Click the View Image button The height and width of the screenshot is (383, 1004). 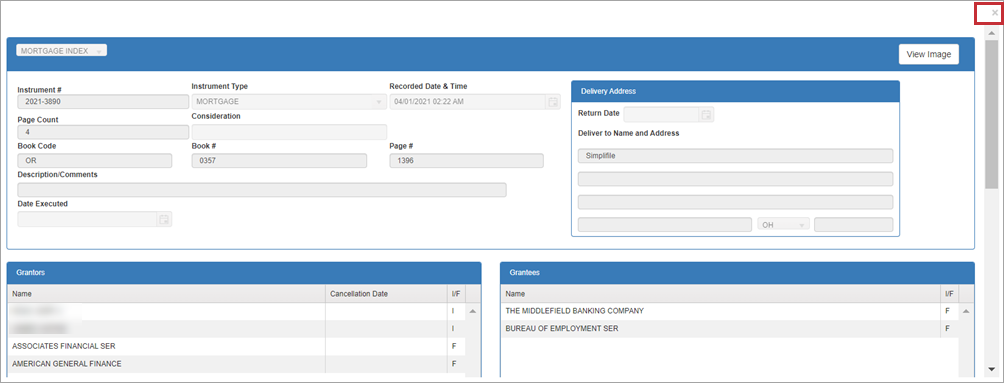tap(928, 54)
